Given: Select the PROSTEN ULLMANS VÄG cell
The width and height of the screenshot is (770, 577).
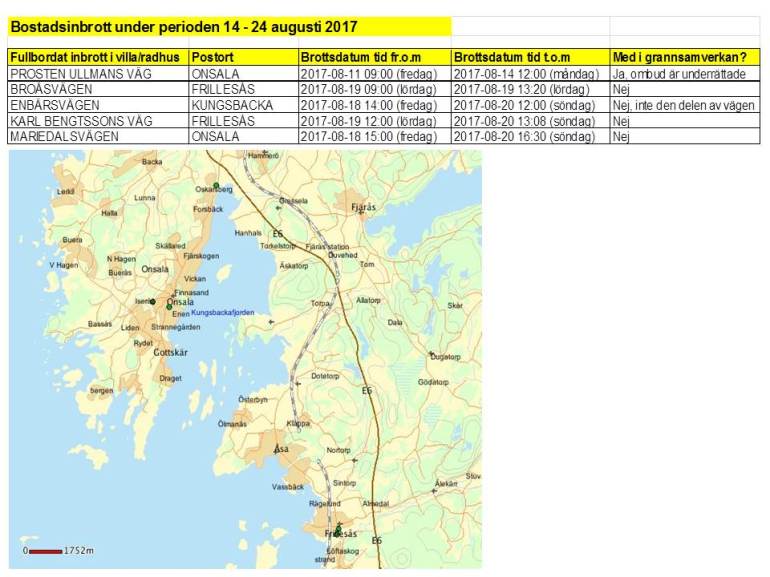Looking at the screenshot, I should 98,74.
